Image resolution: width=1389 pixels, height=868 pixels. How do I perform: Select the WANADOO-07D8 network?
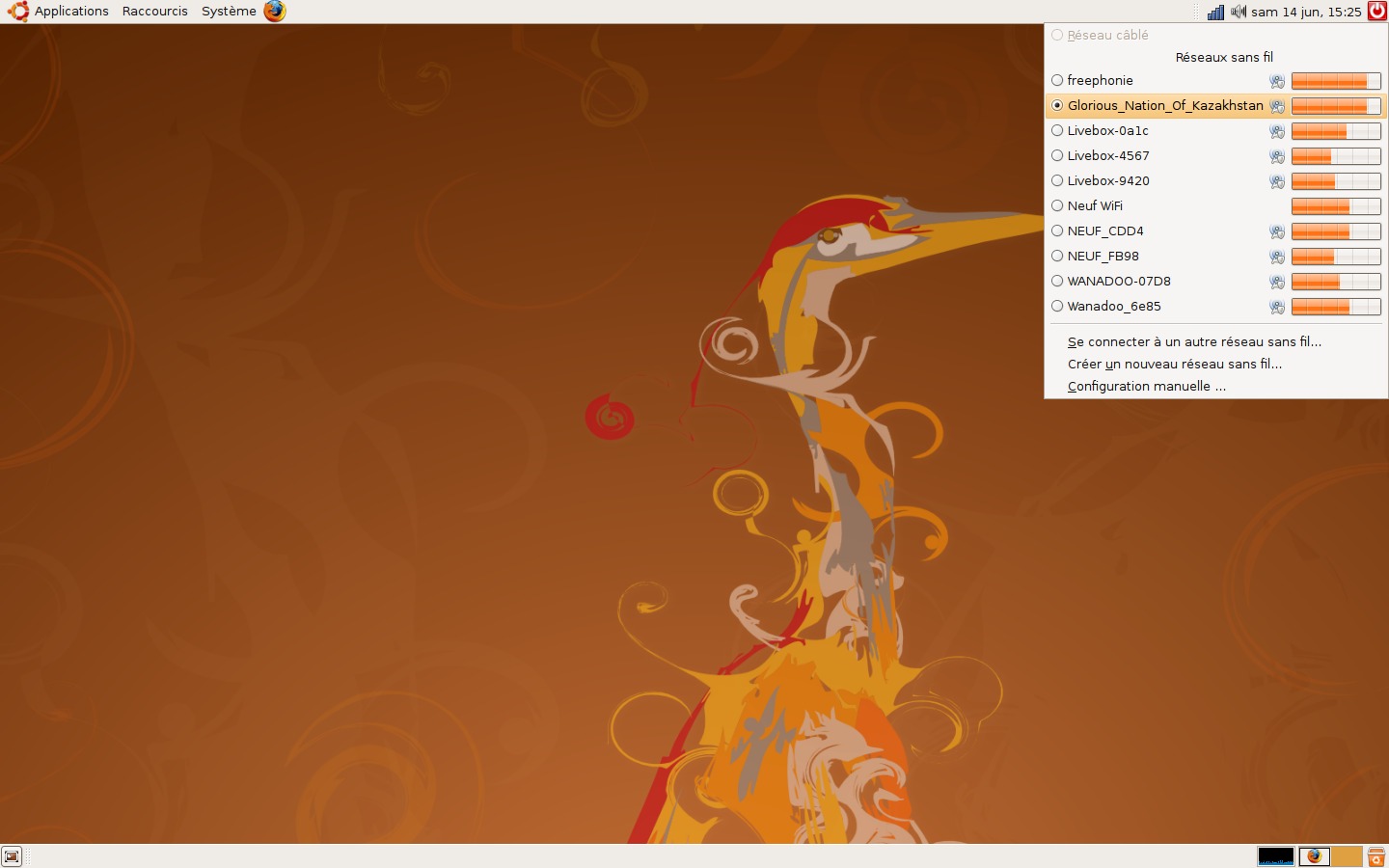tap(1216, 282)
